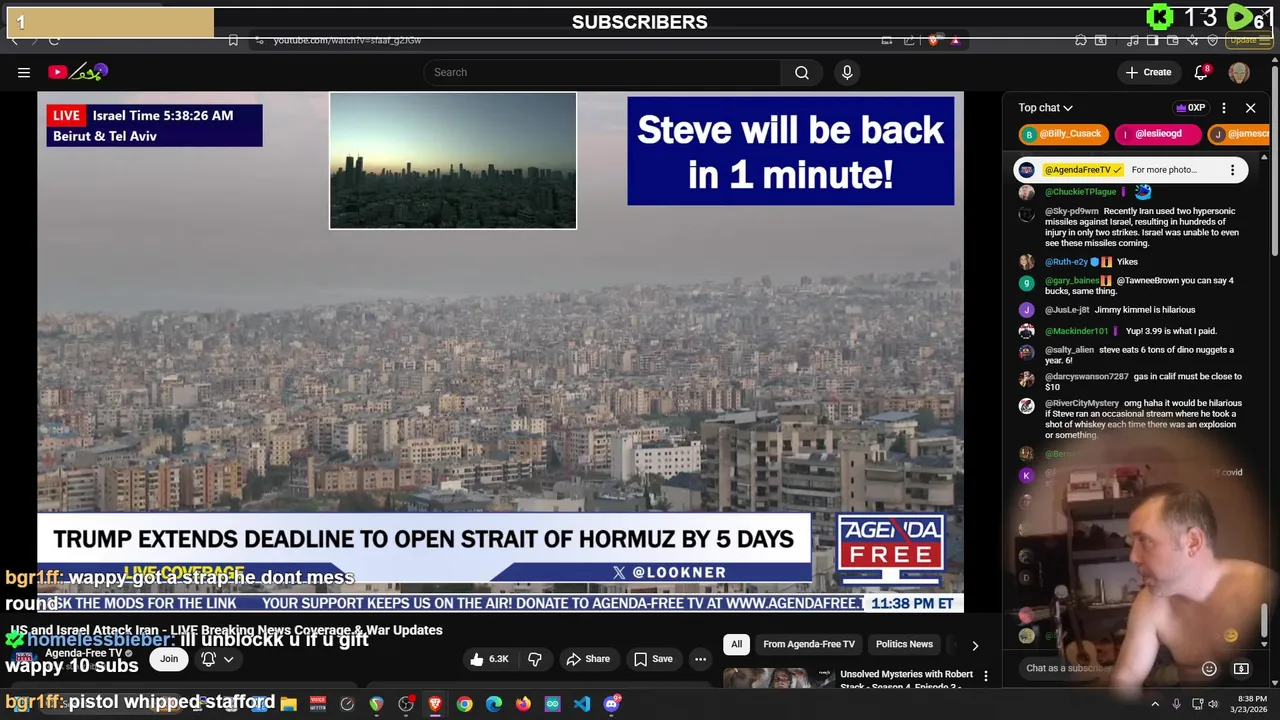The height and width of the screenshot is (720, 1280).
Task: Open the chat emoji picker
Action: point(1209,668)
